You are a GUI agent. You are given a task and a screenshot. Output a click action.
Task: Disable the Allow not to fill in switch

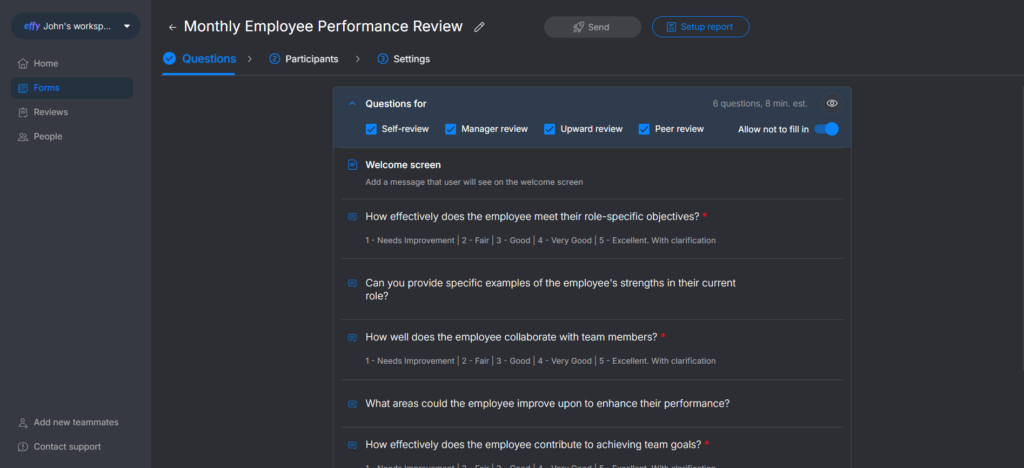[826, 129]
